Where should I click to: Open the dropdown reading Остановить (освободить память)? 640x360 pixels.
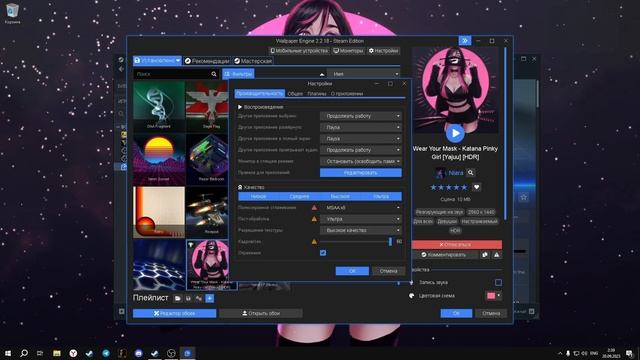[361, 161]
